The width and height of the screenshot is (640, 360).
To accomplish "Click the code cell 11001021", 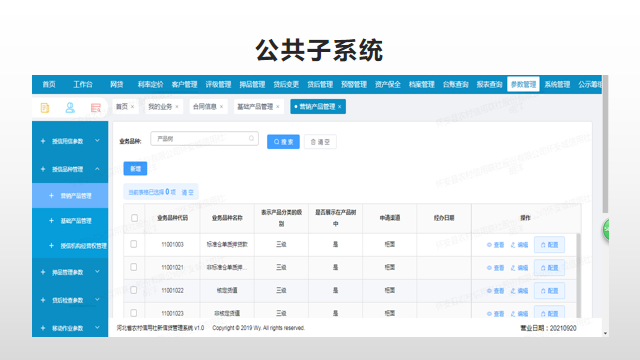I will (172, 267).
